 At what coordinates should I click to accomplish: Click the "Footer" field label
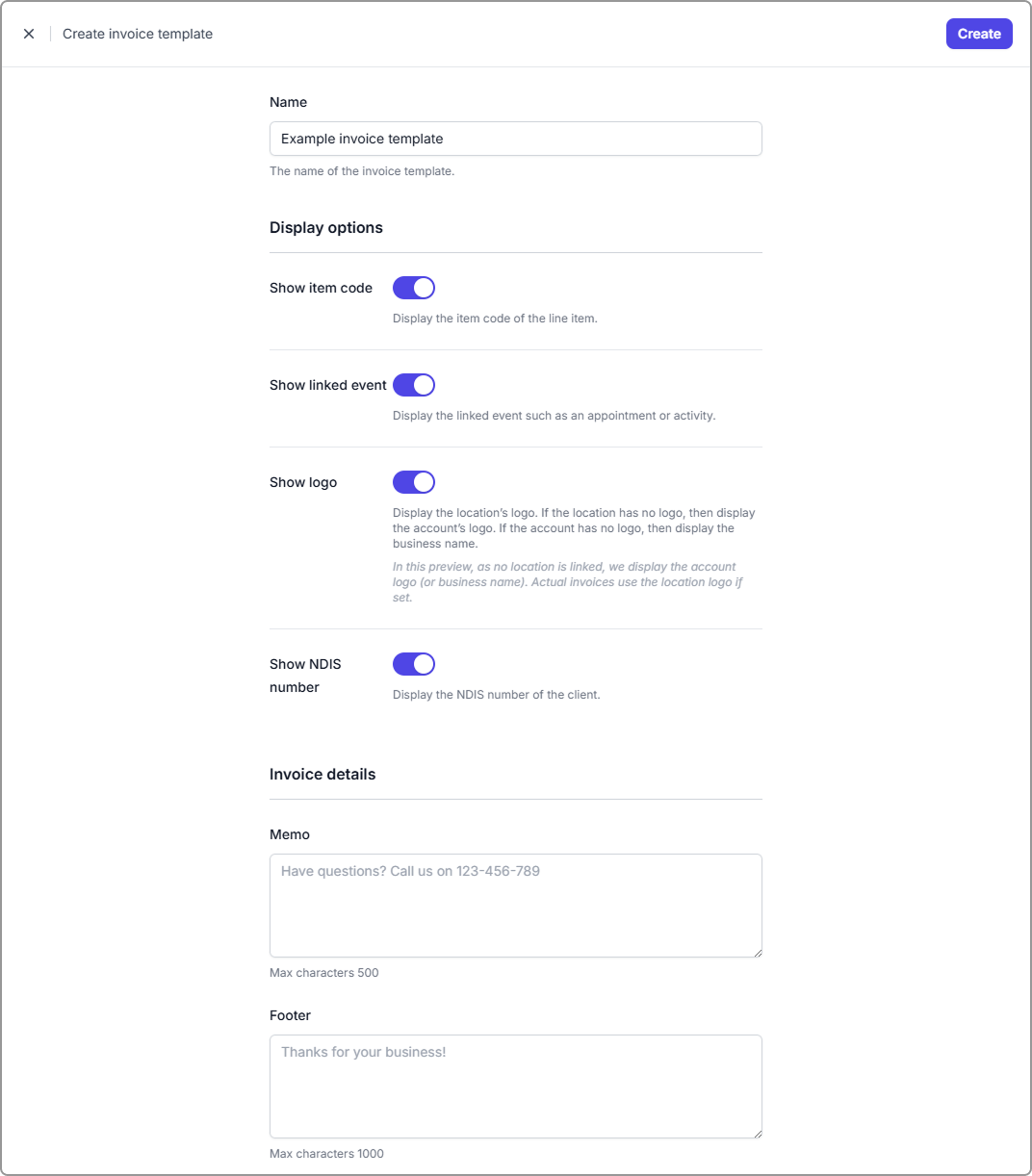(x=290, y=1015)
